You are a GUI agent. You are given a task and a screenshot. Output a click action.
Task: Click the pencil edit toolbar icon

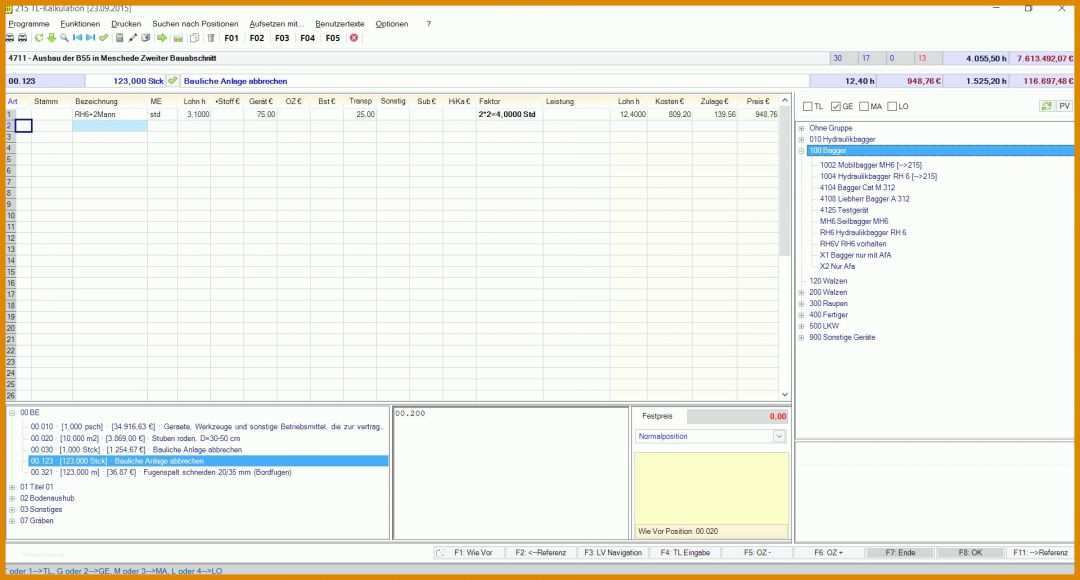(x=132, y=38)
